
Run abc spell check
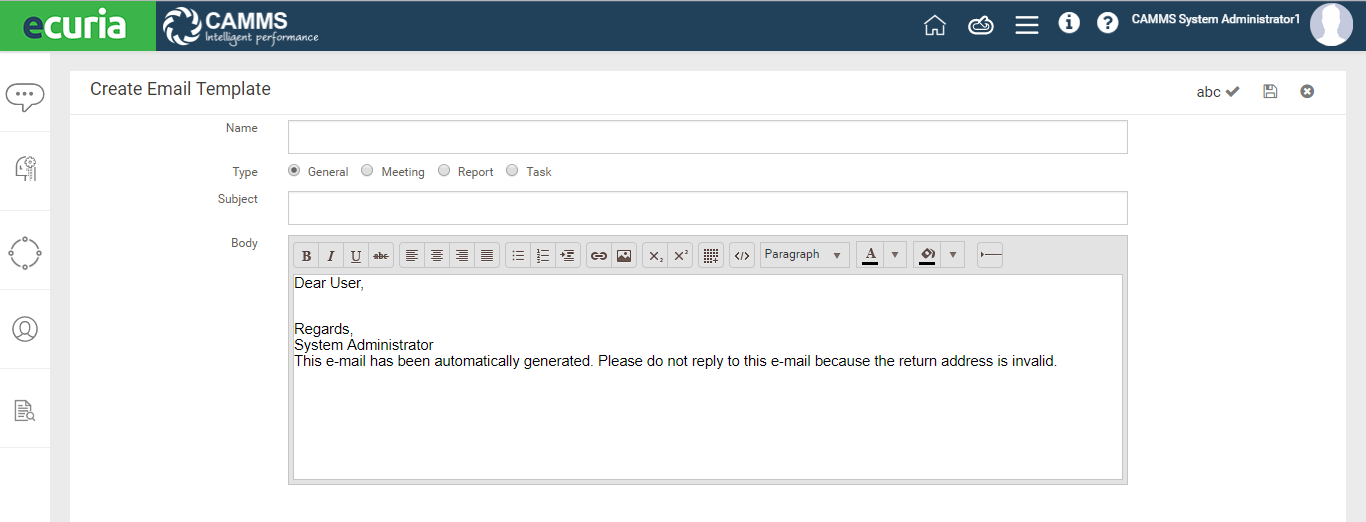coord(1218,92)
